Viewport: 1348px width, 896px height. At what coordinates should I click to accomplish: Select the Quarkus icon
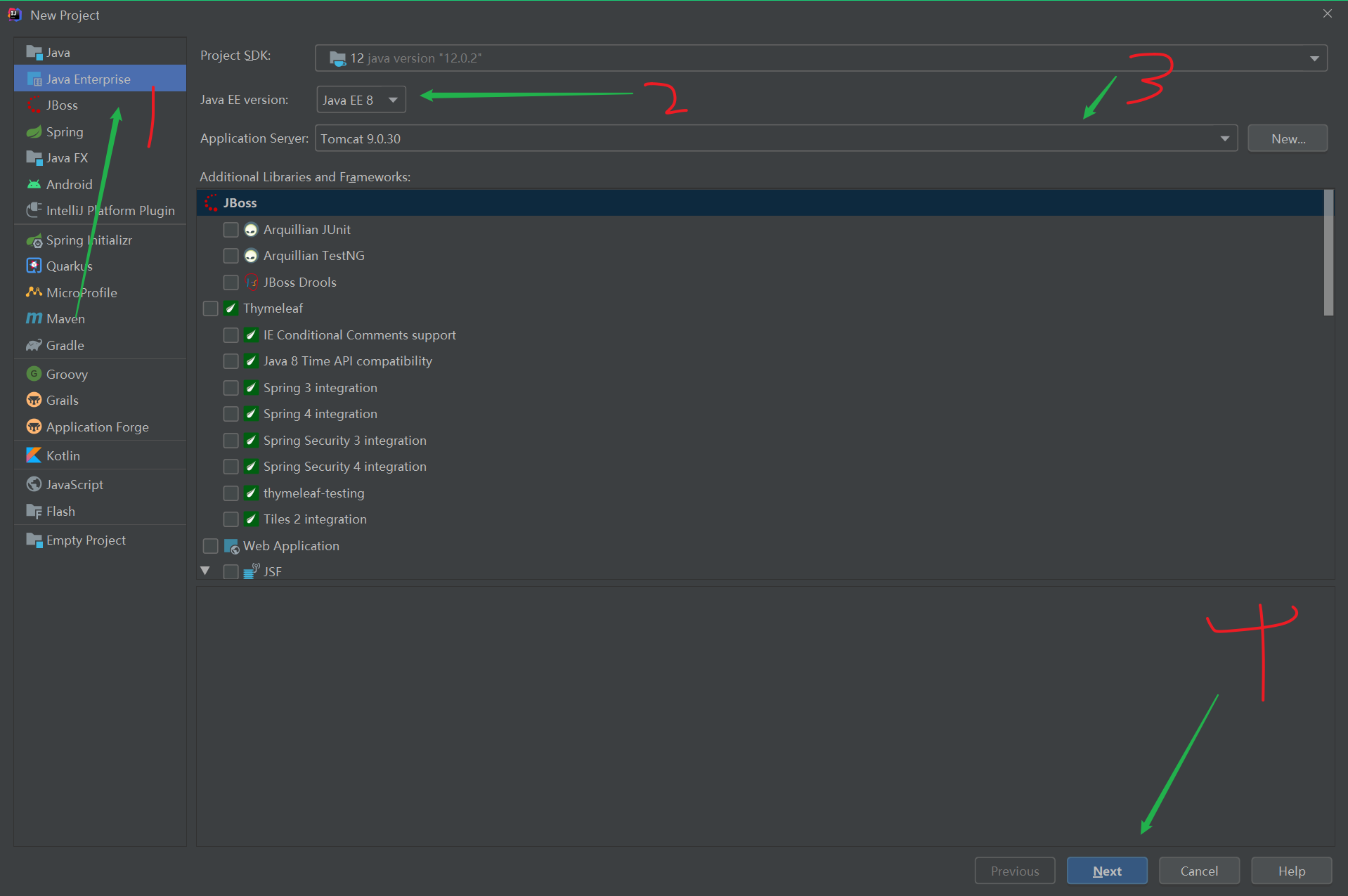(x=34, y=266)
